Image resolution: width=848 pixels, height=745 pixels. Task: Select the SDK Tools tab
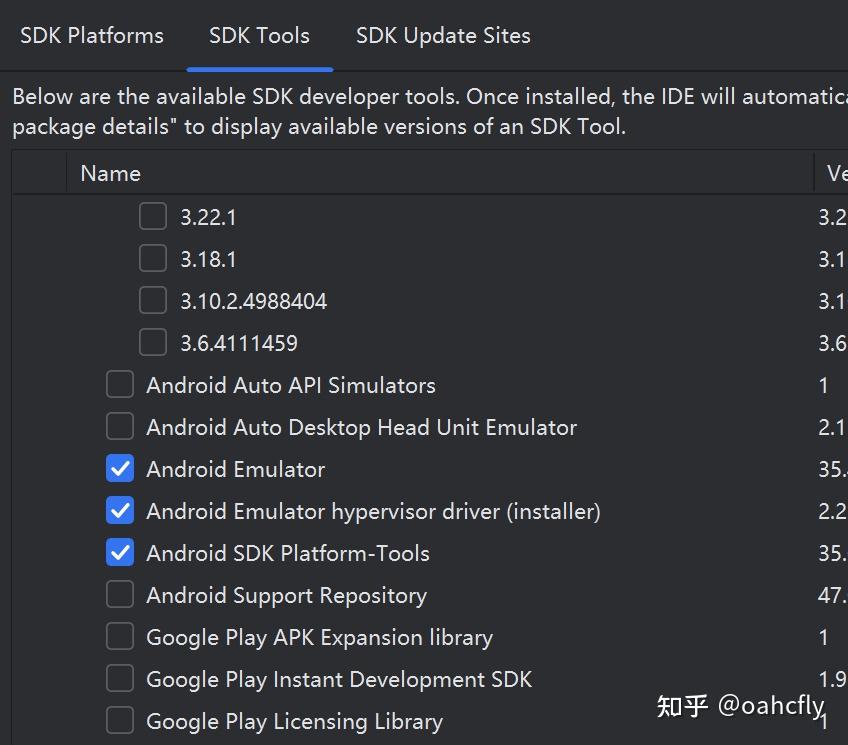click(259, 35)
